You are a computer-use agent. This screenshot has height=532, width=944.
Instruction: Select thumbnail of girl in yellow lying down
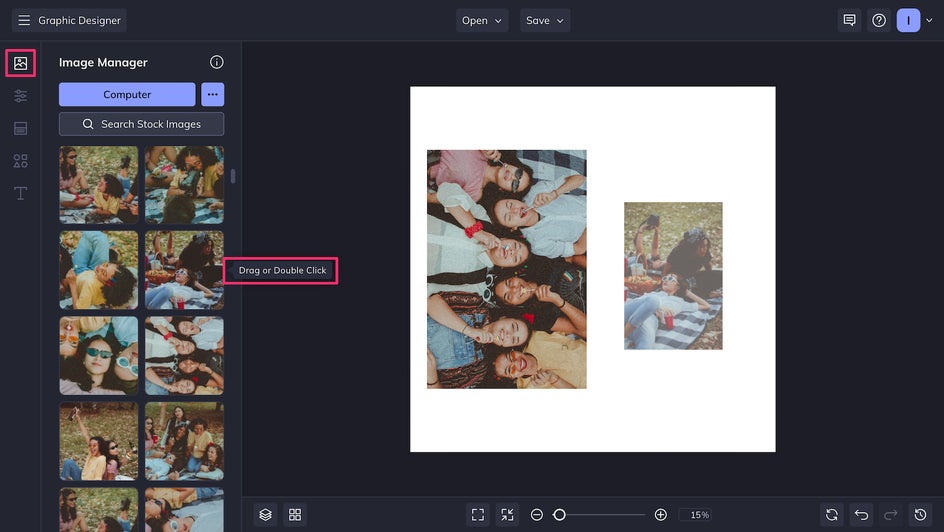click(x=99, y=270)
